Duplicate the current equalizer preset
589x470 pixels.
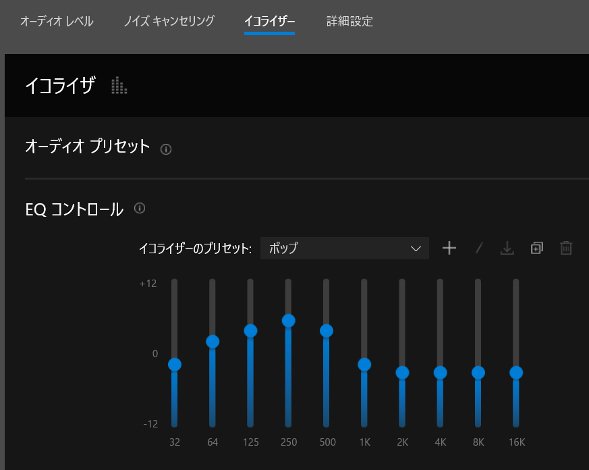point(537,248)
